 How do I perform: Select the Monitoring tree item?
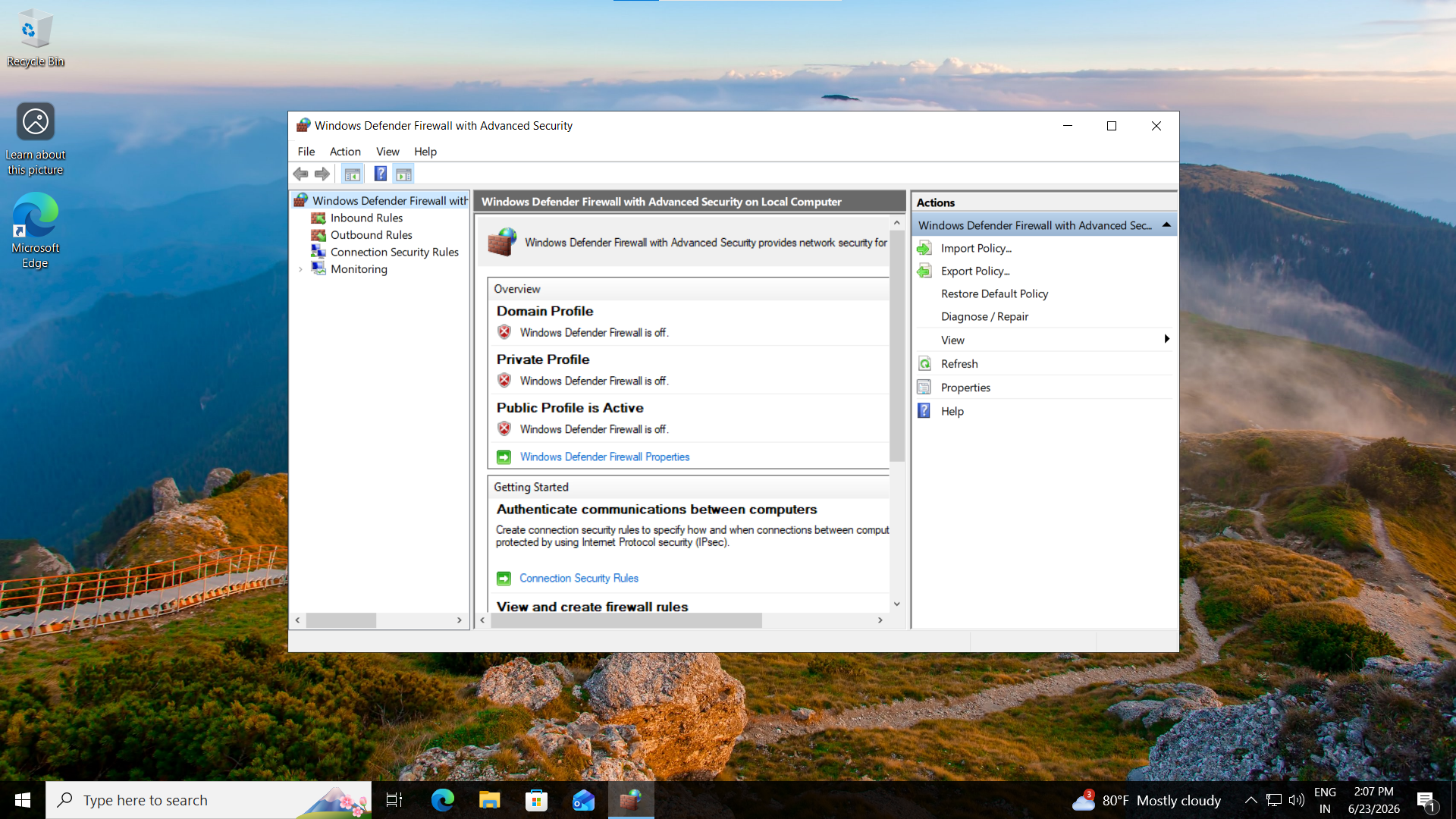359,269
